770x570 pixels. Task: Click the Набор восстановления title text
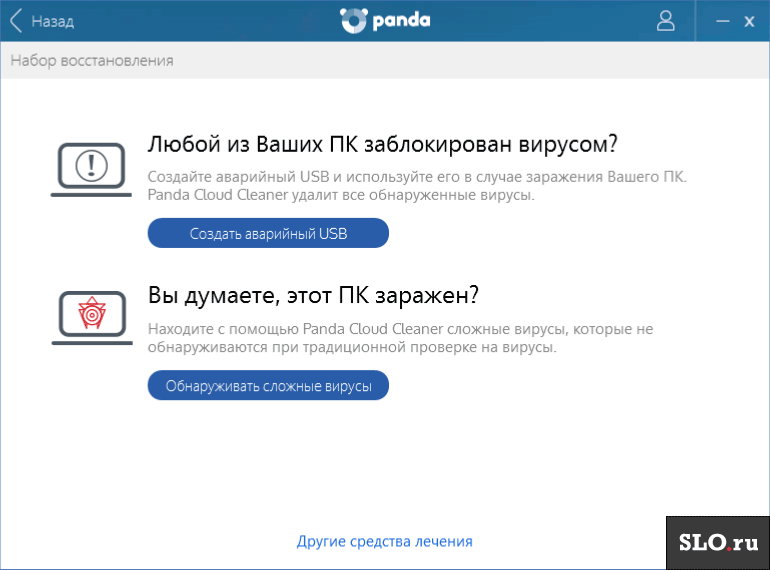tap(92, 60)
